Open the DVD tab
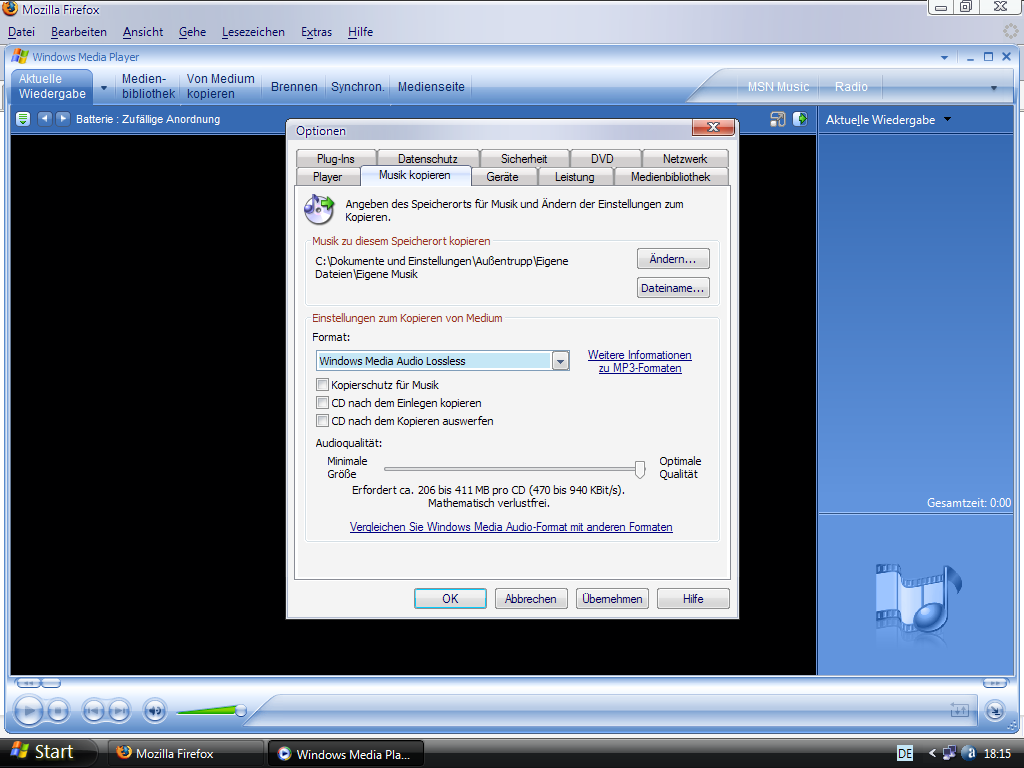Image resolution: width=1024 pixels, height=768 pixels. pyautogui.click(x=602, y=159)
